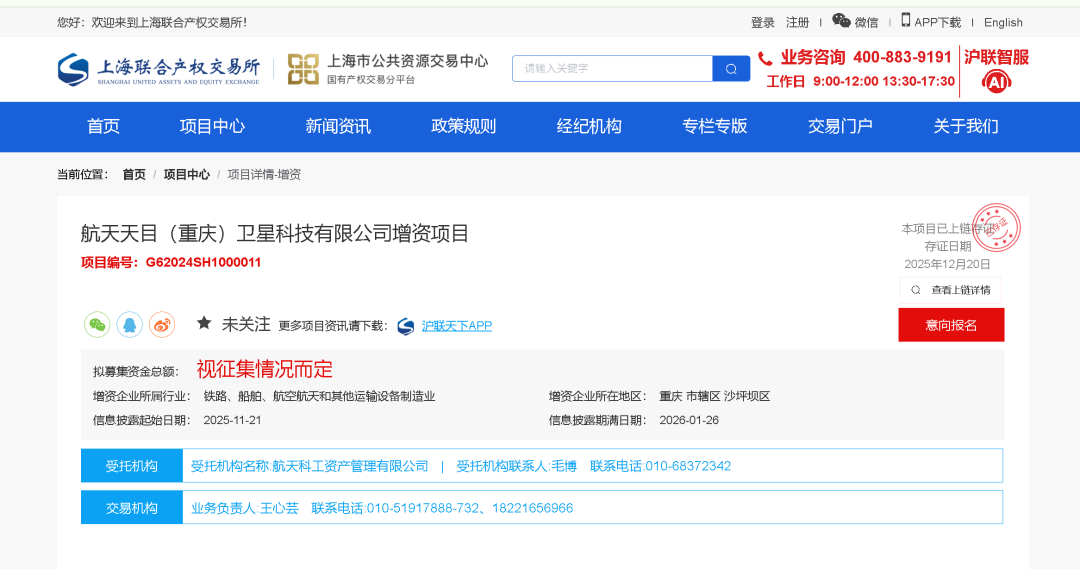
Task: Click the 微信 icon in top bar
Action: tap(842, 21)
